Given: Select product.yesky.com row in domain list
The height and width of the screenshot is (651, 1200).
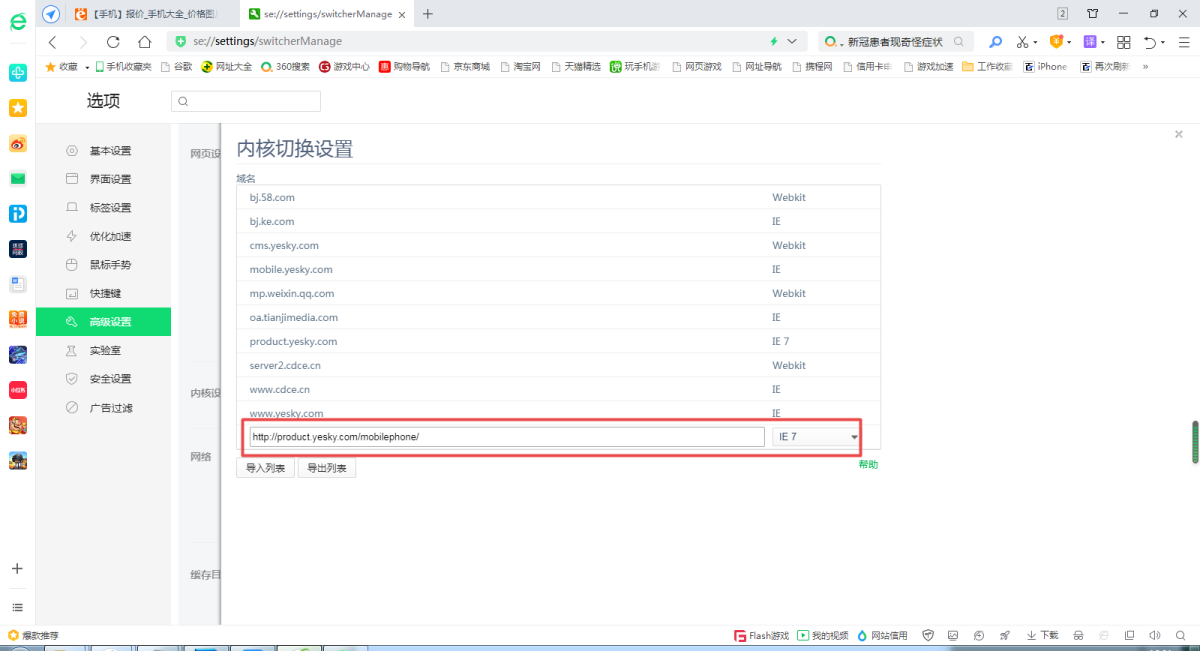Looking at the screenshot, I should tap(293, 341).
